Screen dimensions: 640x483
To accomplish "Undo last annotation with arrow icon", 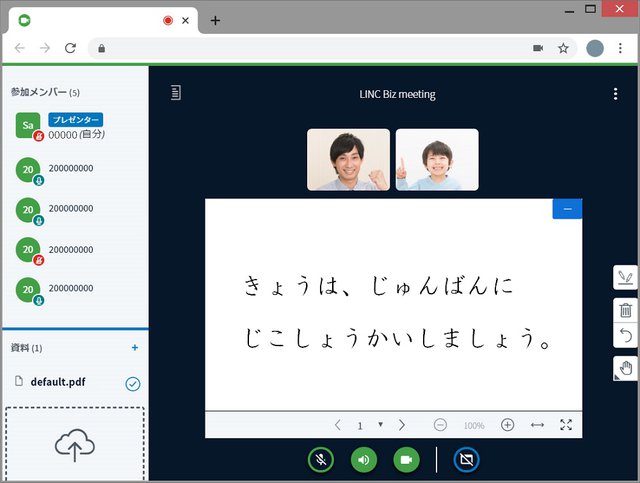I will coord(625,336).
